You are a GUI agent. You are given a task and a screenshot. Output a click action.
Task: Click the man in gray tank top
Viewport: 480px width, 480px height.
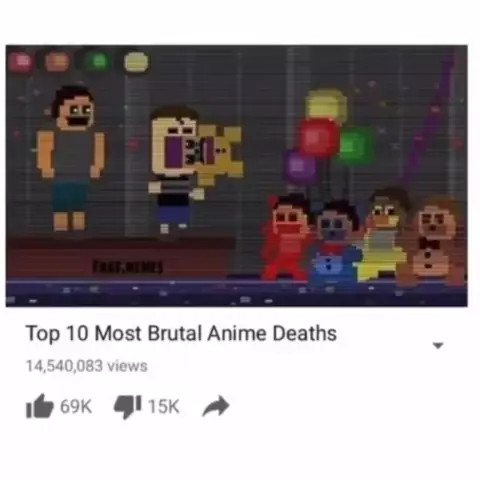(x=70, y=158)
